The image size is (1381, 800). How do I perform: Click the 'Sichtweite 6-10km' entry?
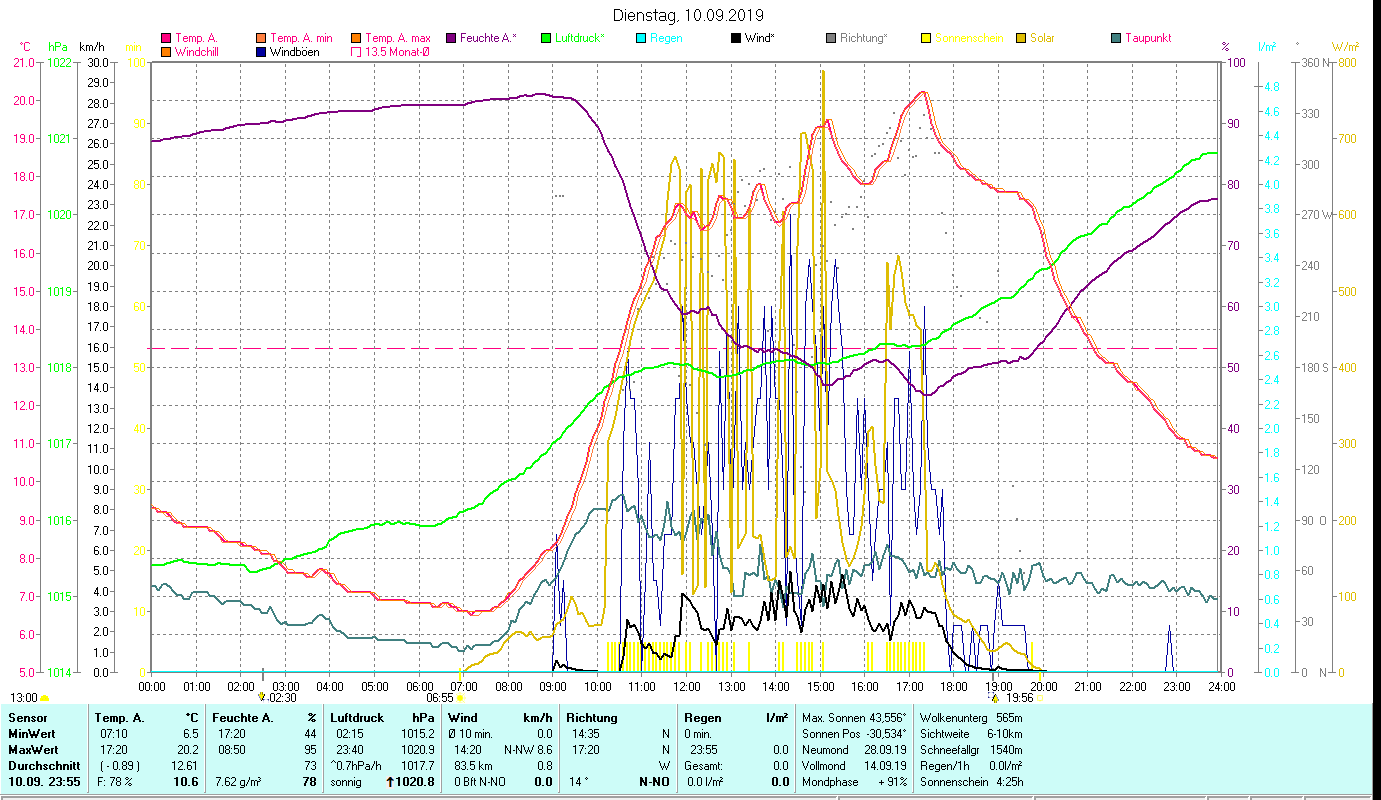[x=972, y=734]
